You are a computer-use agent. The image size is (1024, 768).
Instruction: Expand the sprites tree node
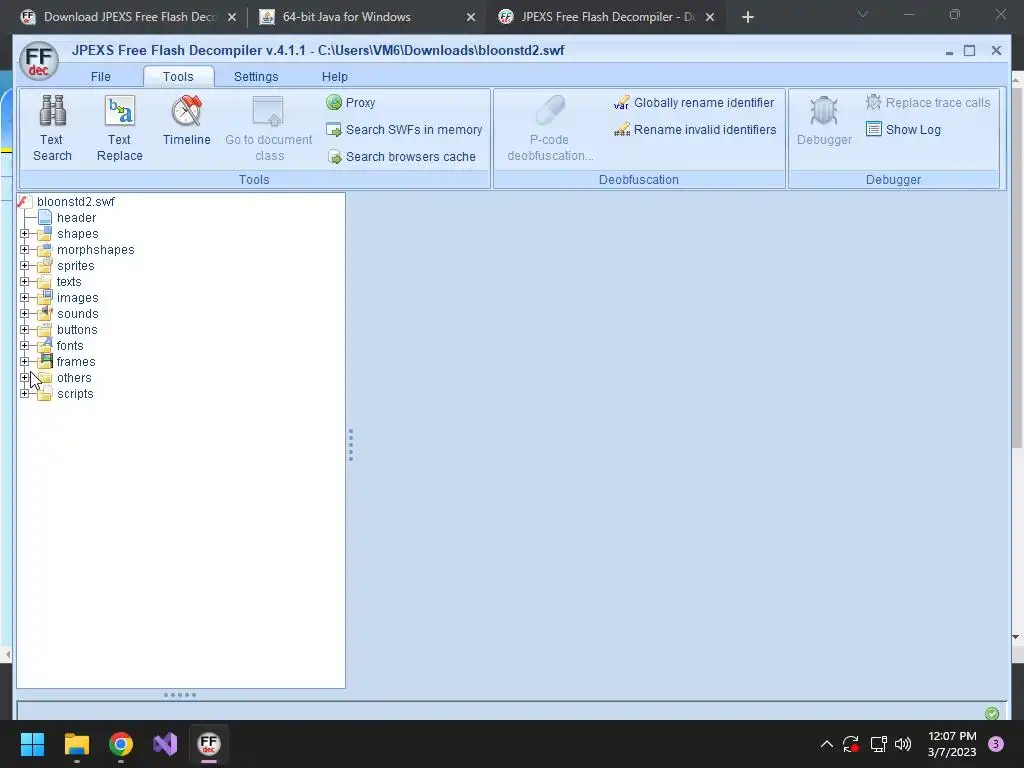point(25,266)
